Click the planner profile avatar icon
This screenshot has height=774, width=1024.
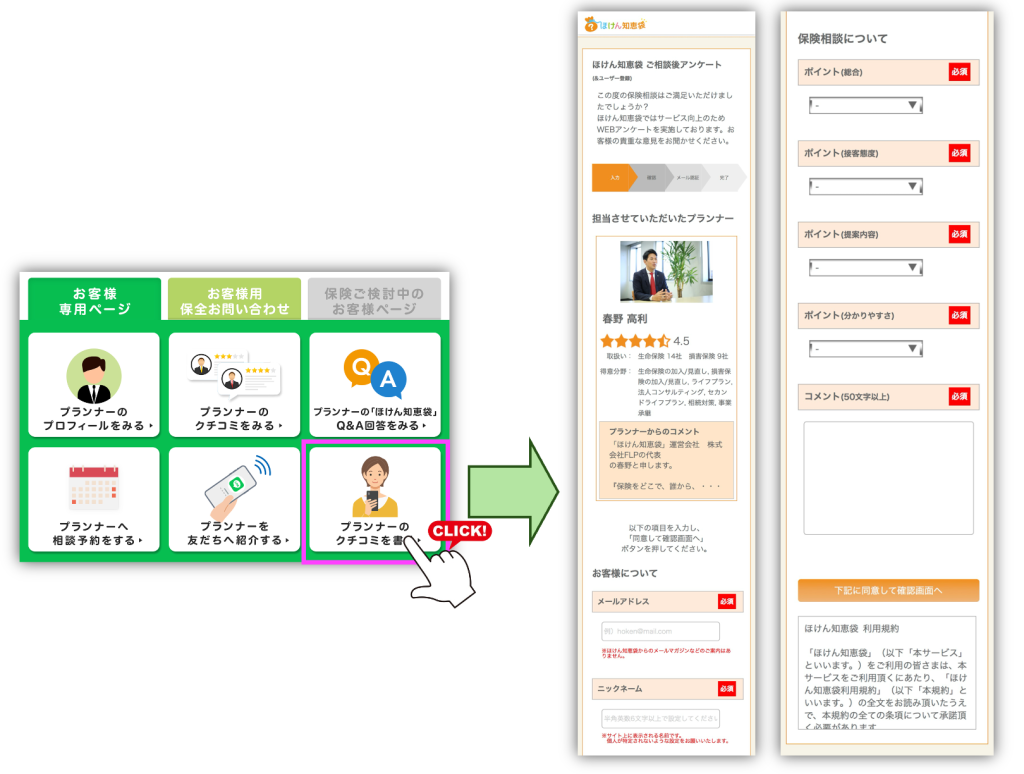click(94, 376)
